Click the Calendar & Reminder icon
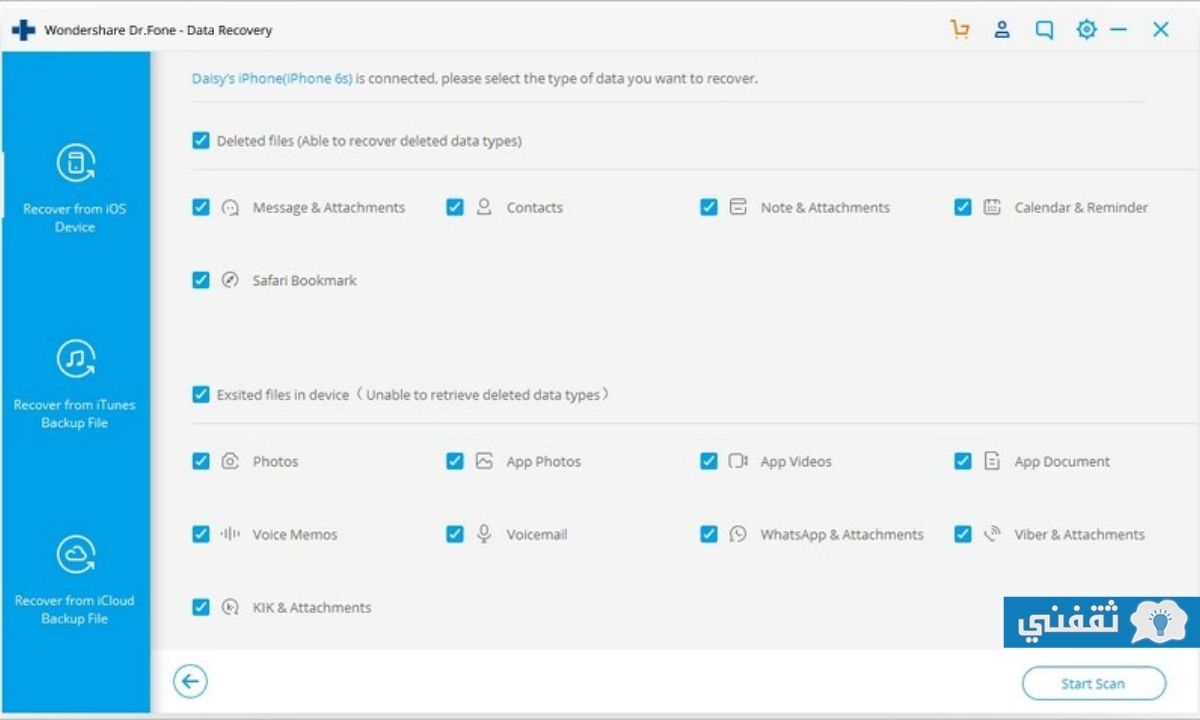Viewport: 1200px width, 720px height. coord(992,207)
